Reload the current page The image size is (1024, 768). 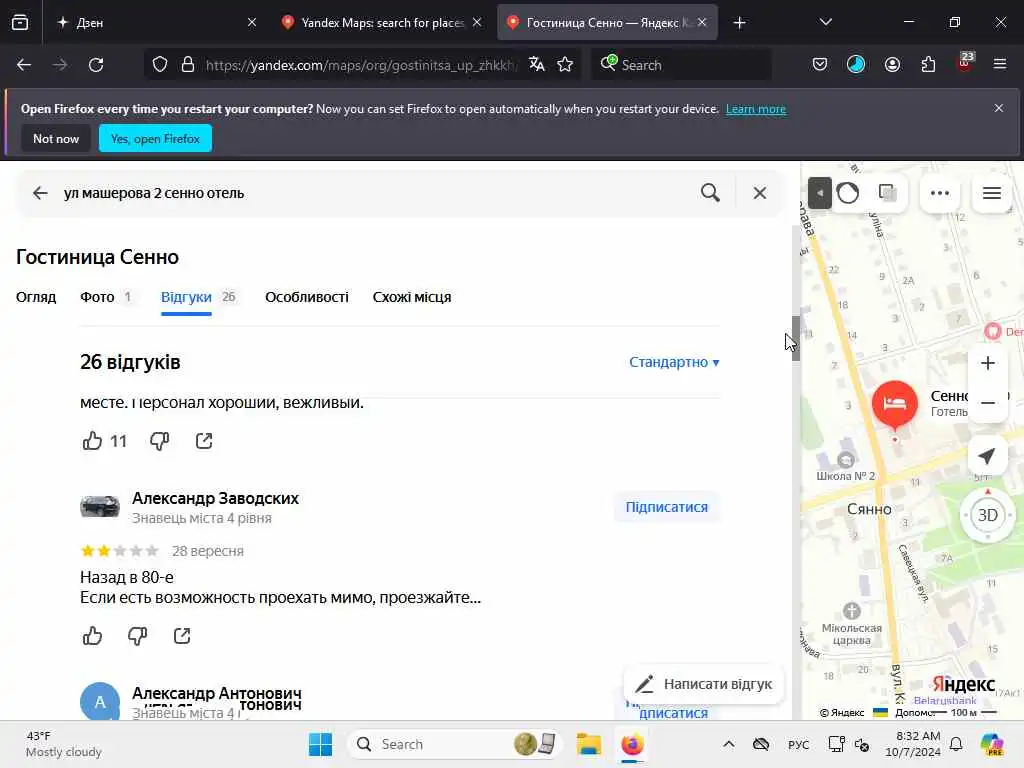(96, 65)
